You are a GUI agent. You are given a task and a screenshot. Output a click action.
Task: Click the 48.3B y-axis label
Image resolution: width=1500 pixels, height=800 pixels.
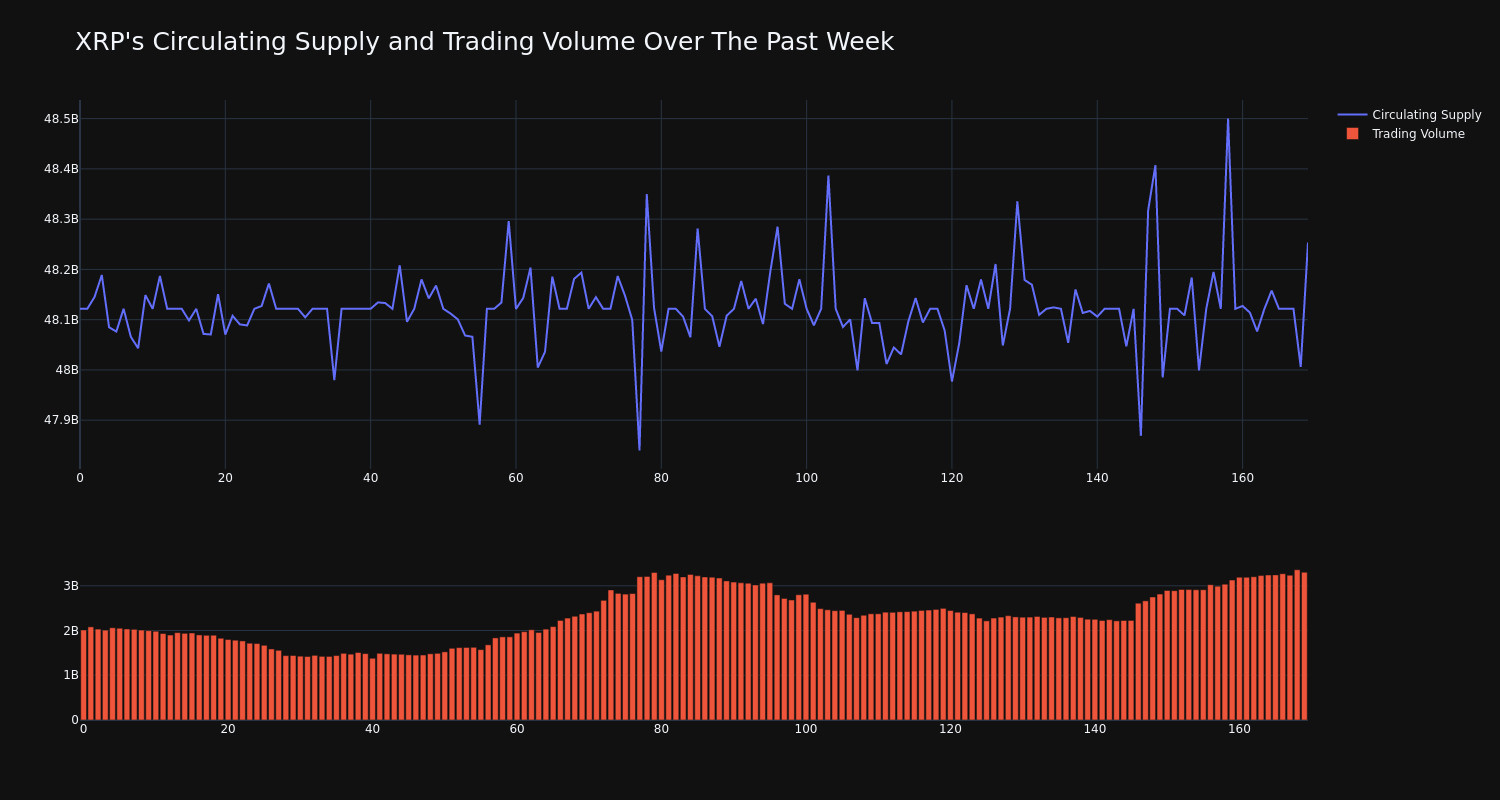61,219
